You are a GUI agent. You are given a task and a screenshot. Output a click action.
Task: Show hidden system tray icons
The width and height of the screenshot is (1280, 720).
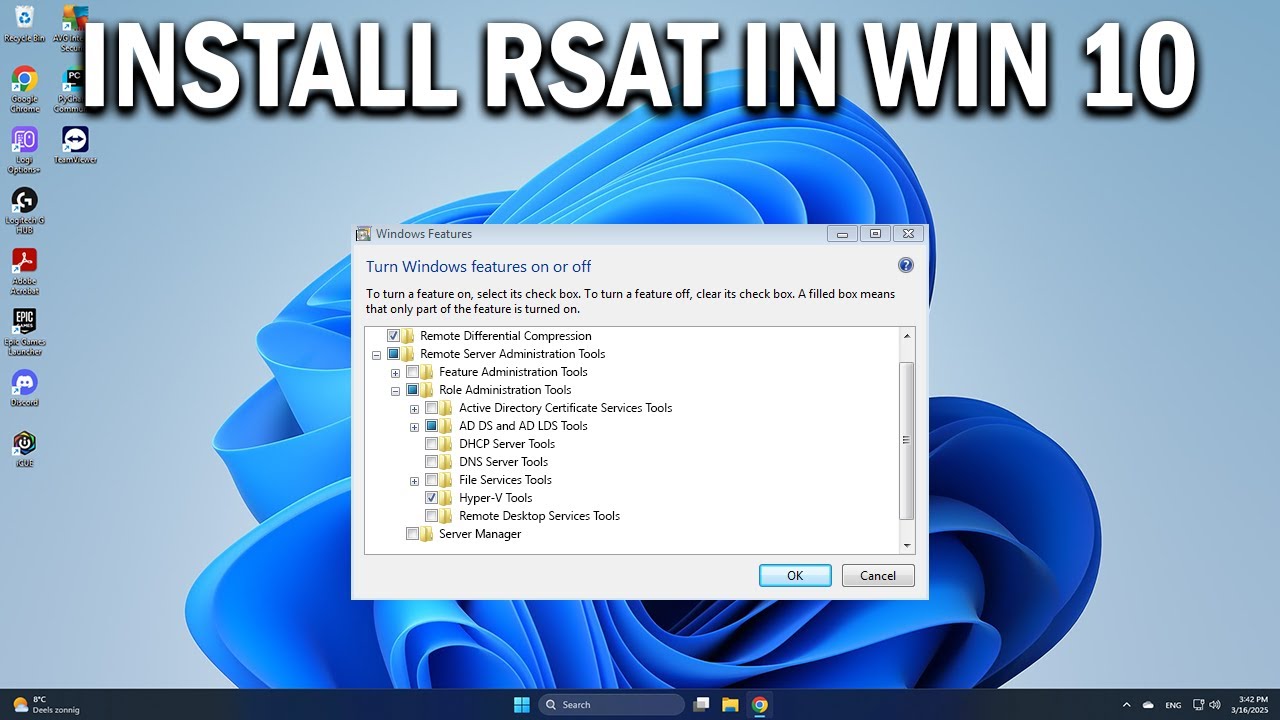click(x=1126, y=705)
